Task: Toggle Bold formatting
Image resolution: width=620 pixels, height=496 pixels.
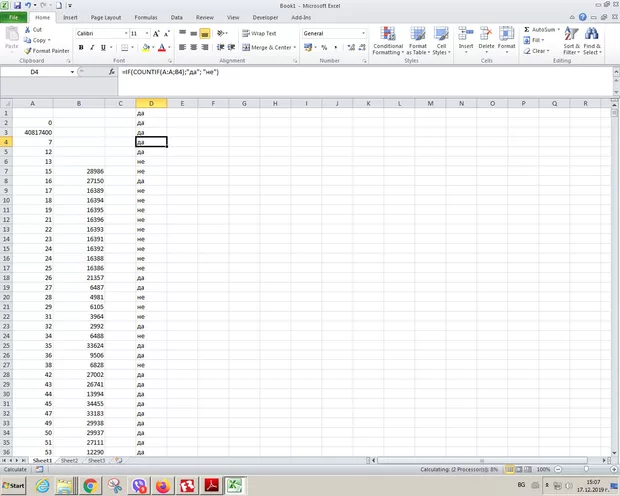Action: pyautogui.click(x=81, y=47)
